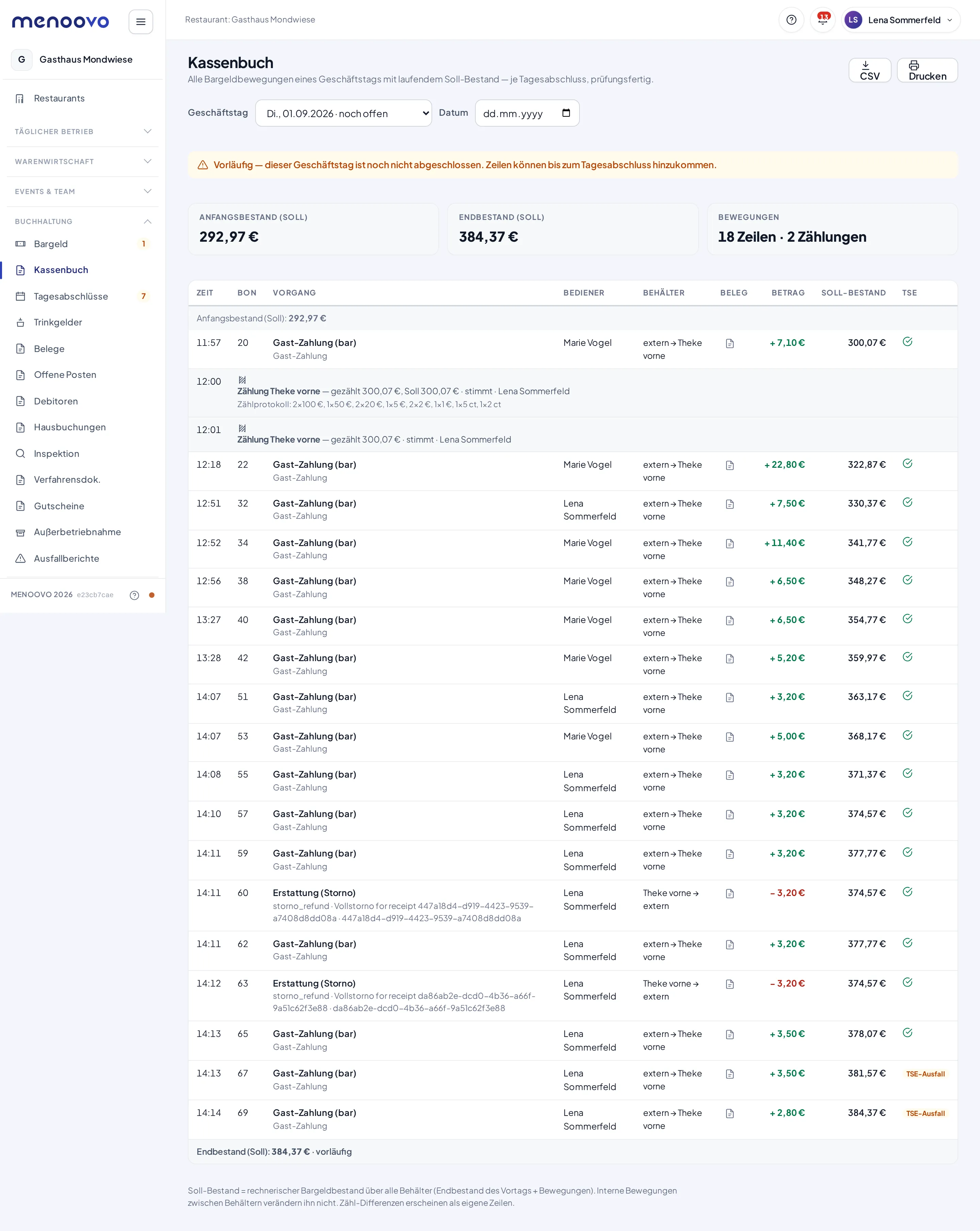Select the Gasthaus Mondwiese restaurant switcher
This screenshot has width=980, height=1231.
click(x=83, y=59)
